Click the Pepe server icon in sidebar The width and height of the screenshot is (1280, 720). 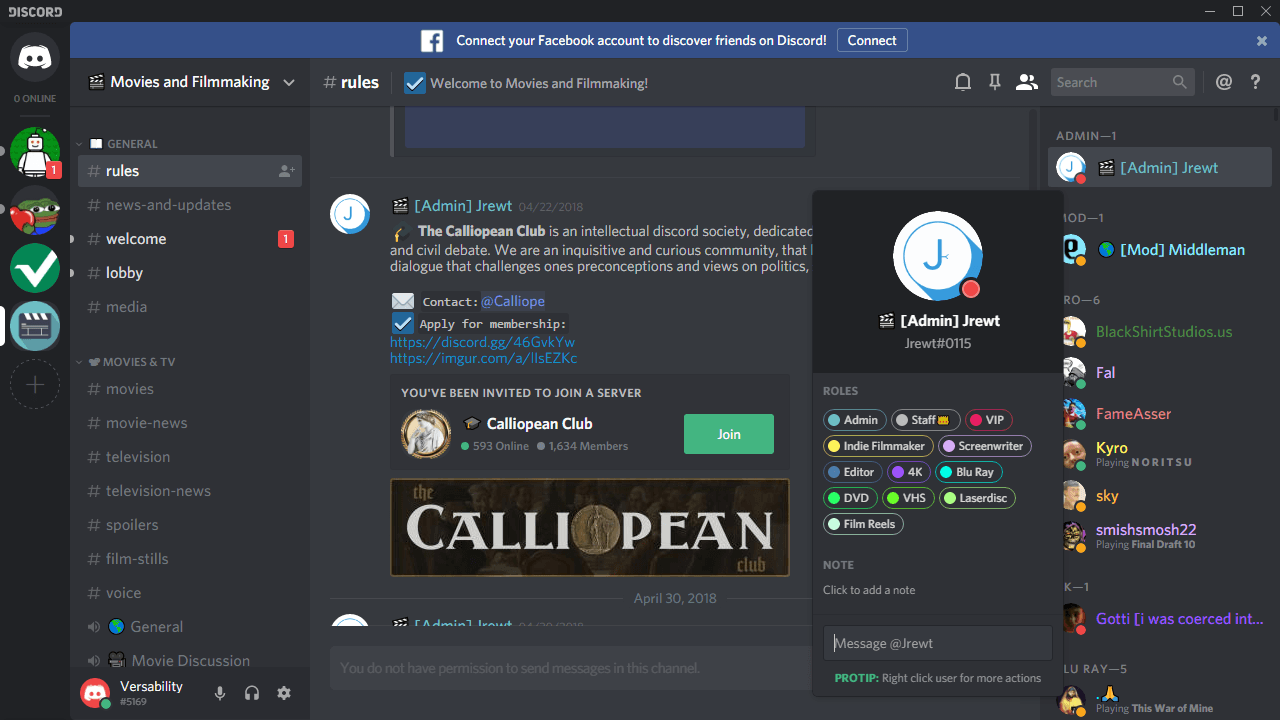point(35,211)
